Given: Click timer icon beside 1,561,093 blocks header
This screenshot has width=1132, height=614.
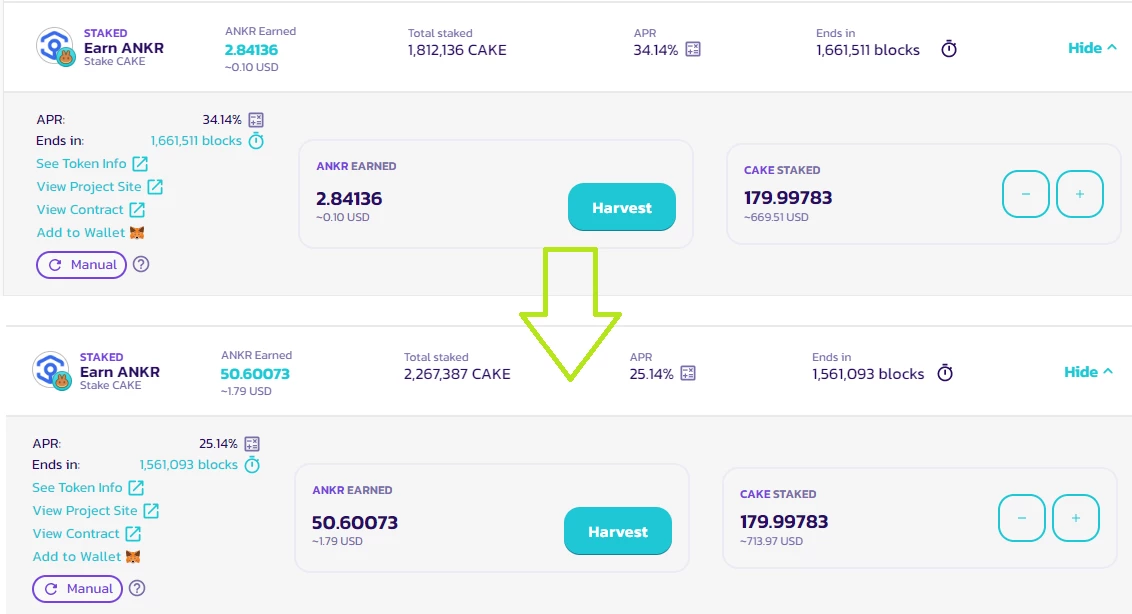Looking at the screenshot, I should 945,373.
